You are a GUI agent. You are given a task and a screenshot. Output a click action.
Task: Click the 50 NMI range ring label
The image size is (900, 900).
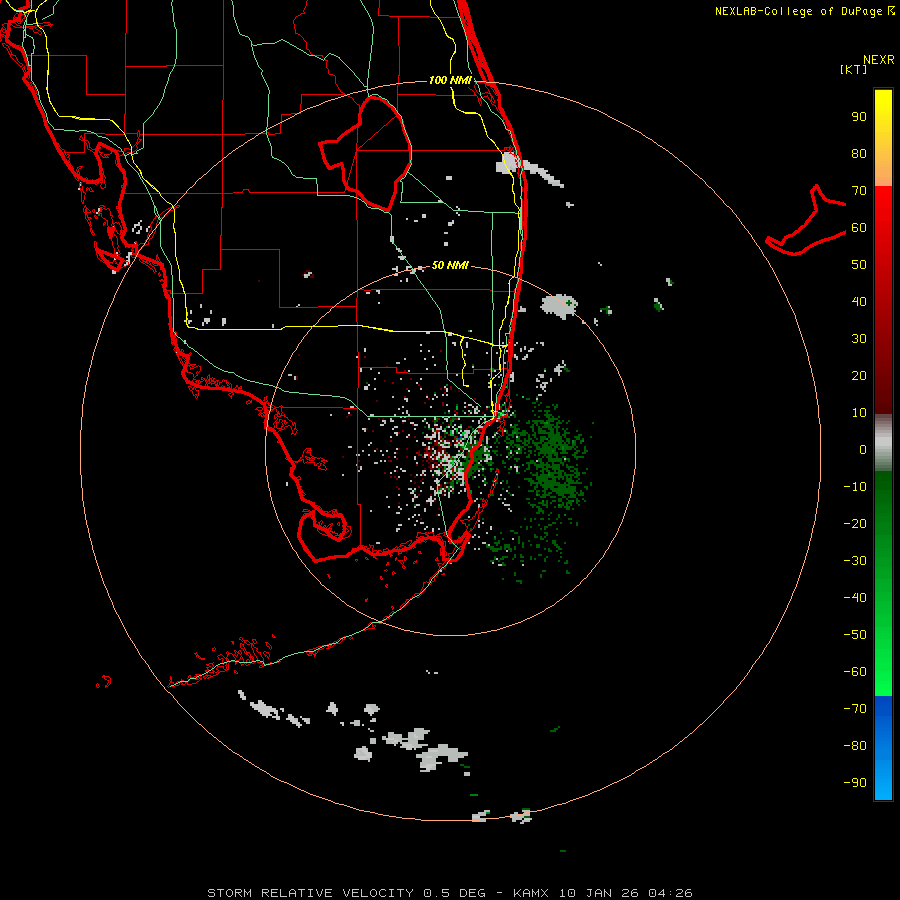coord(450,265)
